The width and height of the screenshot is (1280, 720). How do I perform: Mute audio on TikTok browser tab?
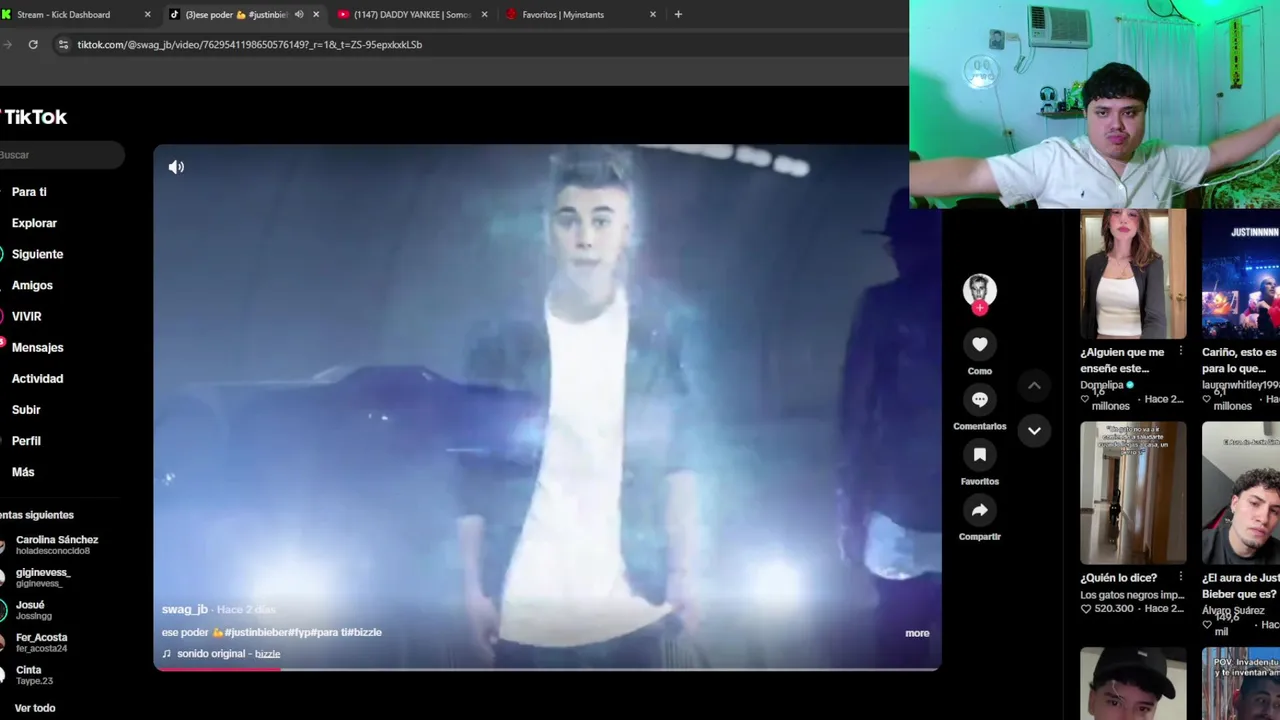(298, 15)
